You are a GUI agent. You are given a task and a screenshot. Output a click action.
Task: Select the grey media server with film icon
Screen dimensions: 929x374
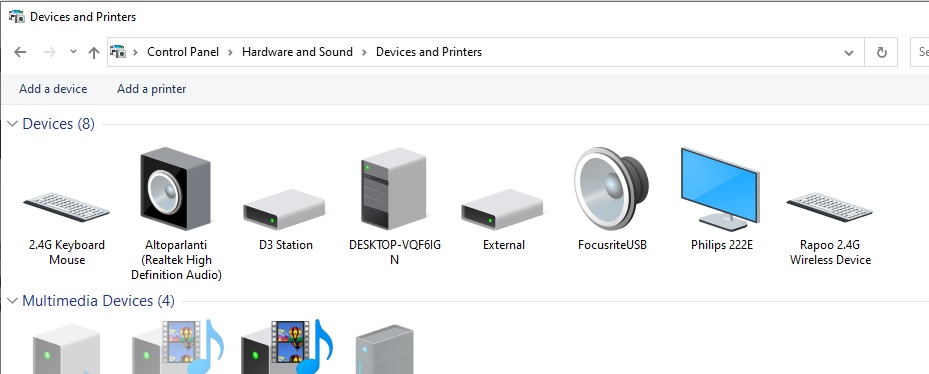(177, 347)
